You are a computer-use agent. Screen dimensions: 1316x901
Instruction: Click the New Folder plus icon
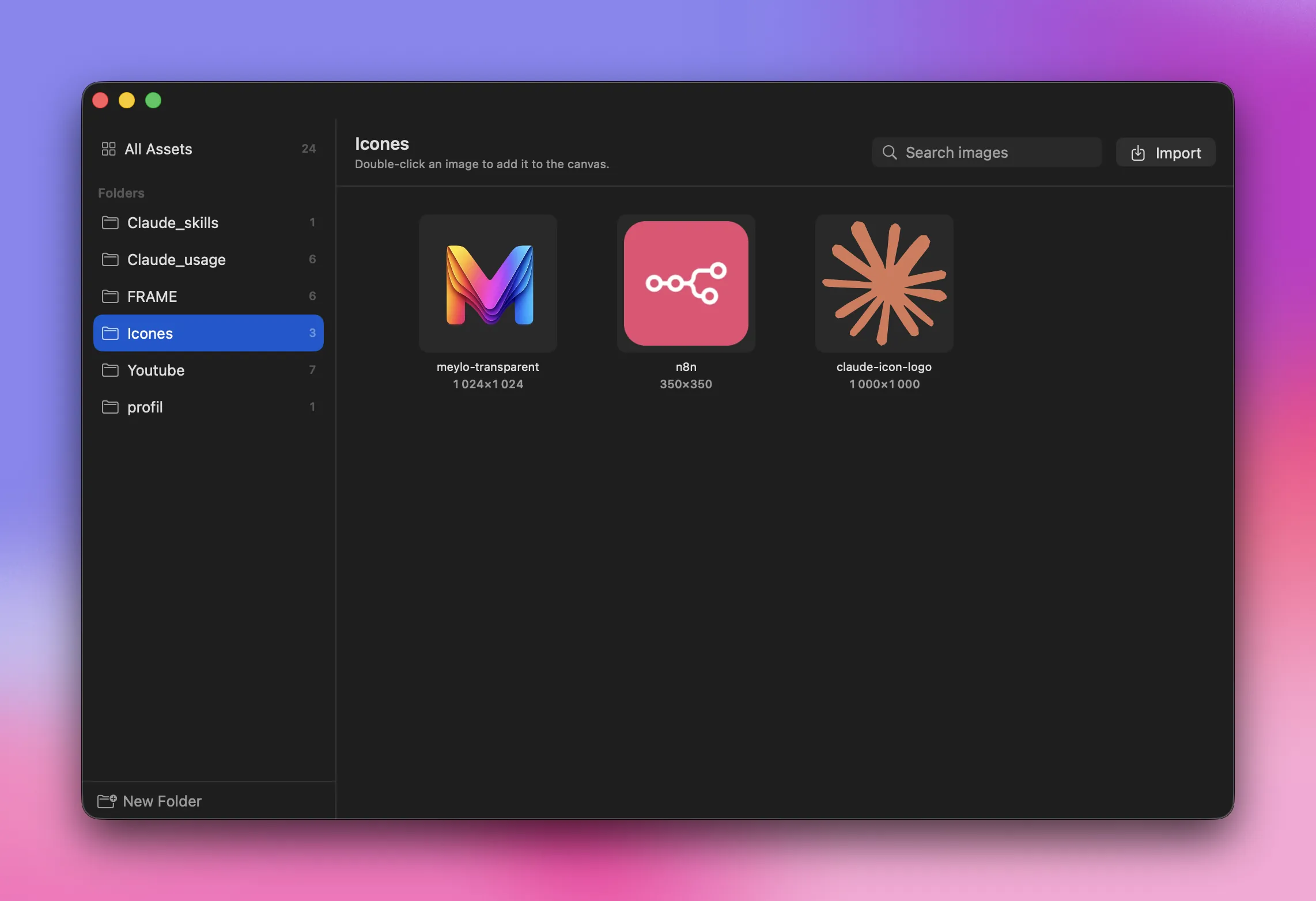[x=107, y=801]
